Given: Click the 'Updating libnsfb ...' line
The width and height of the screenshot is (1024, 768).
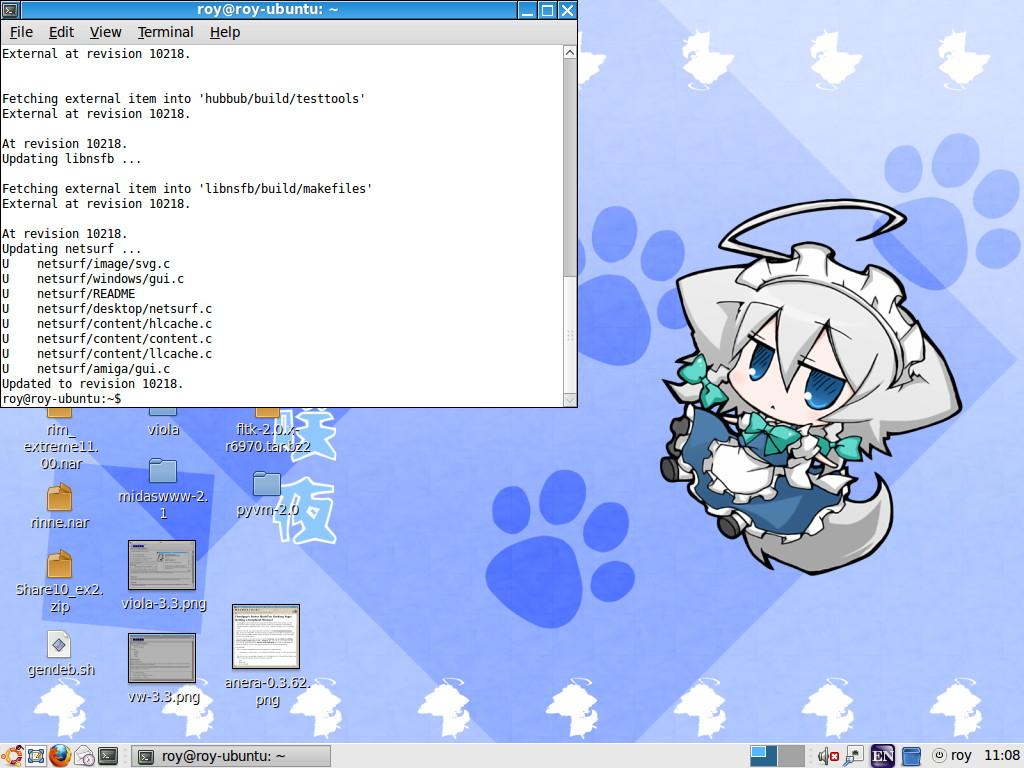Looking at the screenshot, I should (72, 158).
